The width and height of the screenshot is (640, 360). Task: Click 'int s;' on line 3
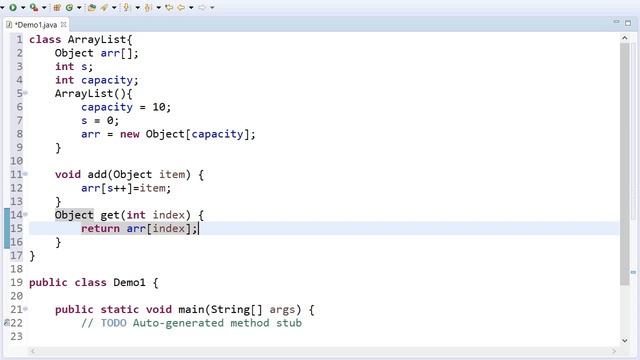74,67
